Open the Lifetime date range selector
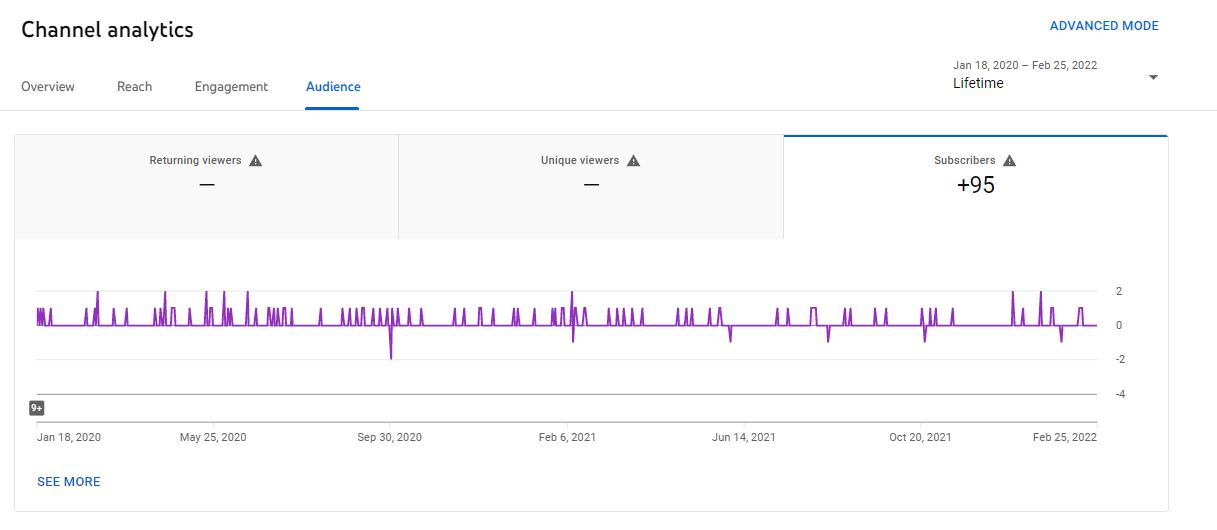The height and width of the screenshot is (530, 1217). tap(1056, 75)
